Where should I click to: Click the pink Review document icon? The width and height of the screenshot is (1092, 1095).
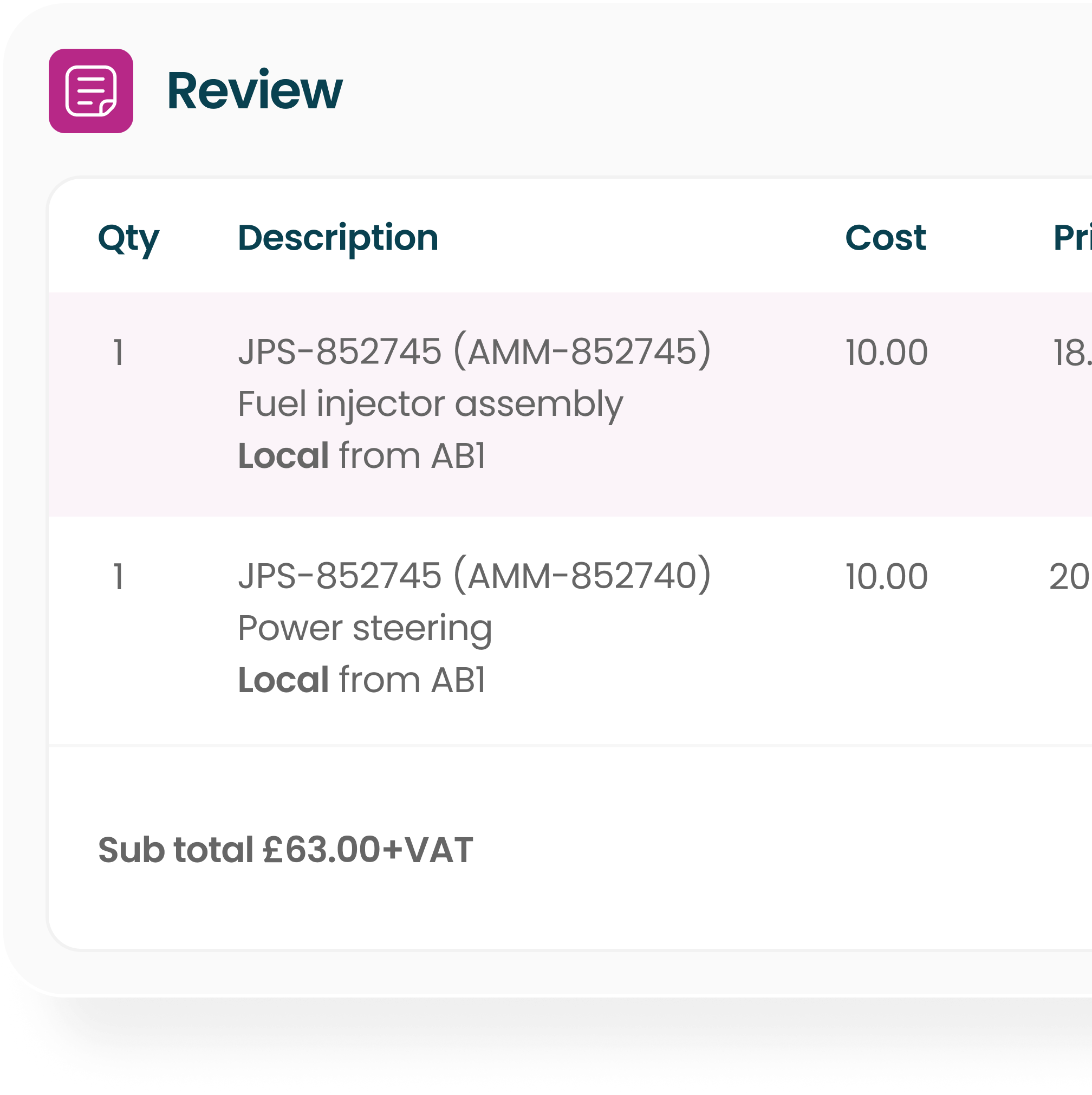(90, 90)
